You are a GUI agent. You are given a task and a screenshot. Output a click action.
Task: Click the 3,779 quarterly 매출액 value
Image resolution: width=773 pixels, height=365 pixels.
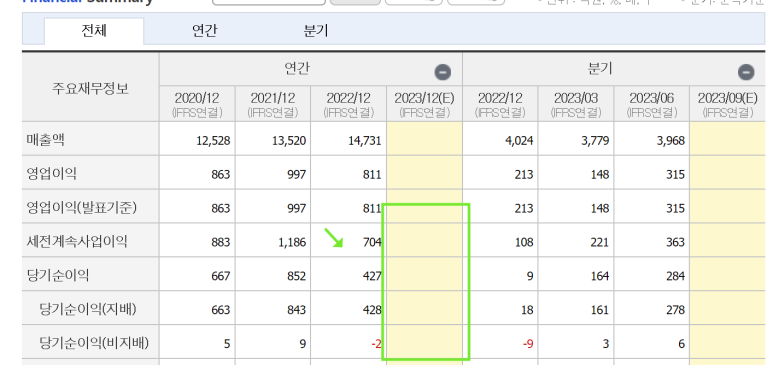596,141
